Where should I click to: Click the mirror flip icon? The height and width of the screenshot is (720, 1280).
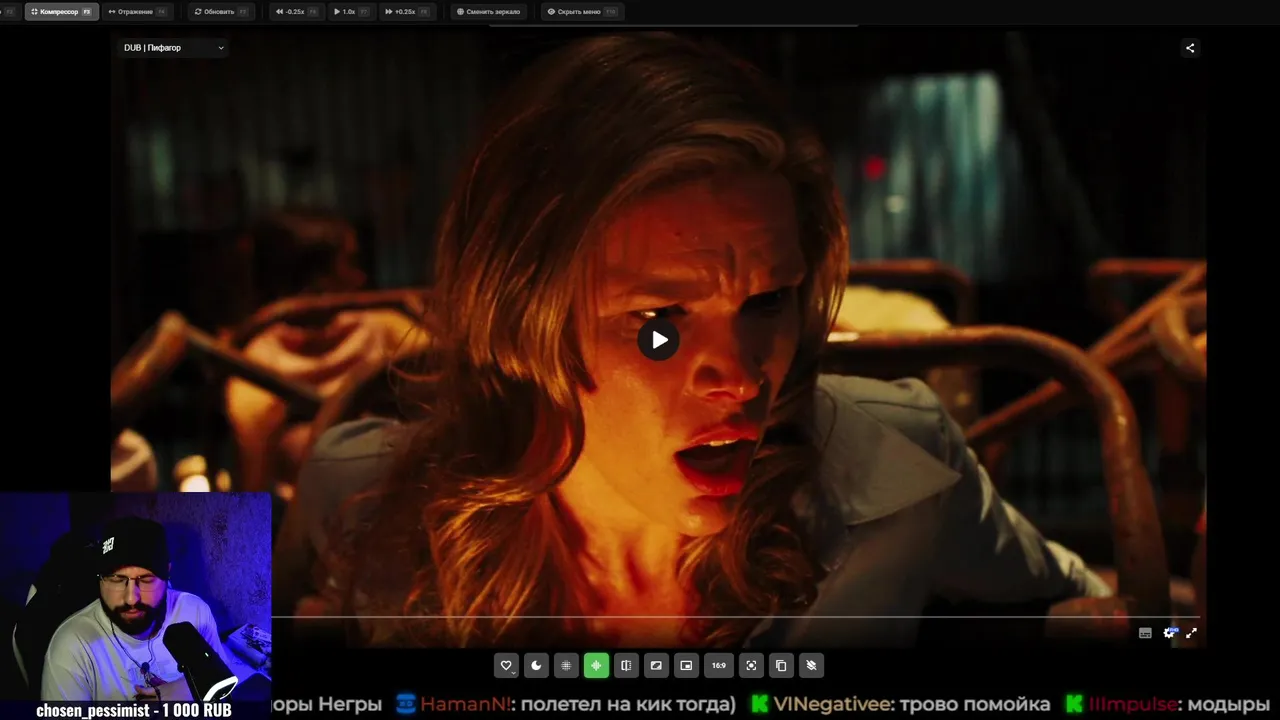coord(626,665)
